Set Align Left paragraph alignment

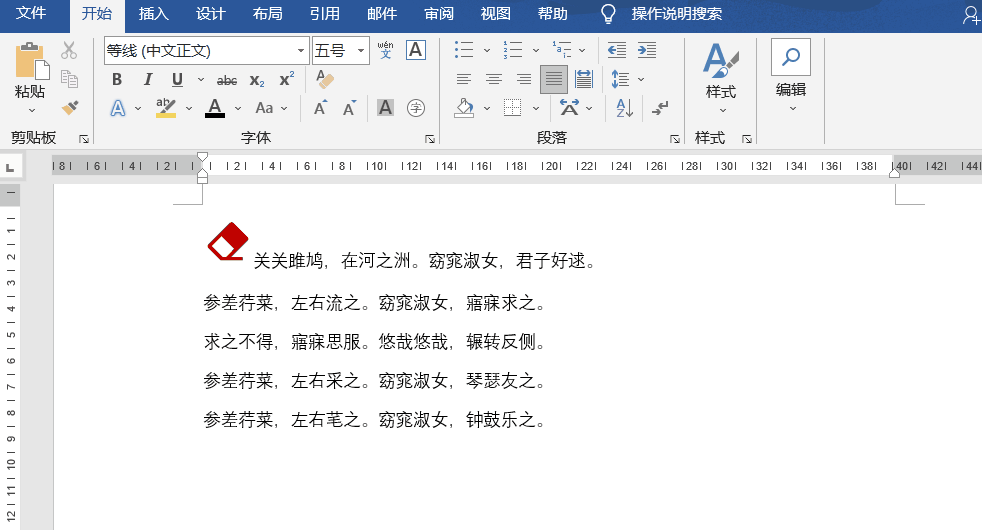pos(464,79)
